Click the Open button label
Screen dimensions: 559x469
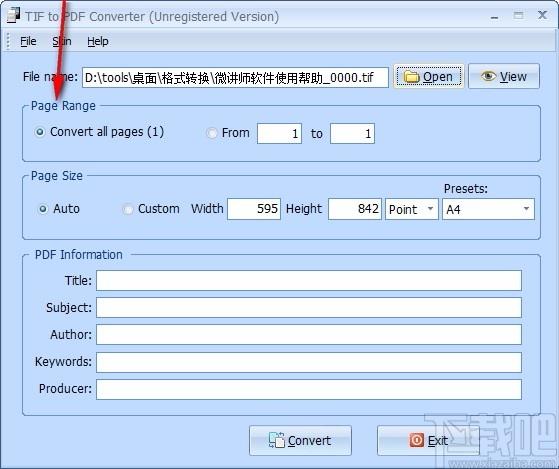tap(437, 77)
